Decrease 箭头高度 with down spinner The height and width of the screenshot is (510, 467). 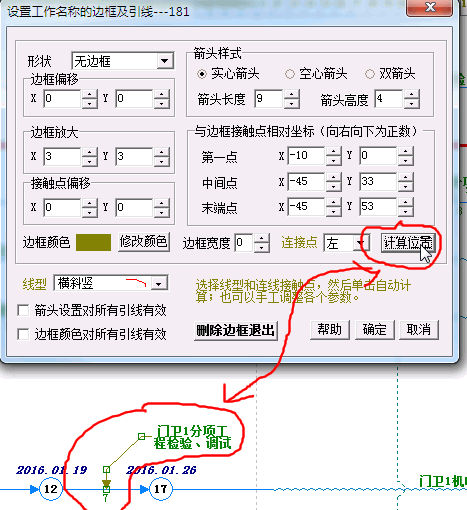(x=412, y=104)
